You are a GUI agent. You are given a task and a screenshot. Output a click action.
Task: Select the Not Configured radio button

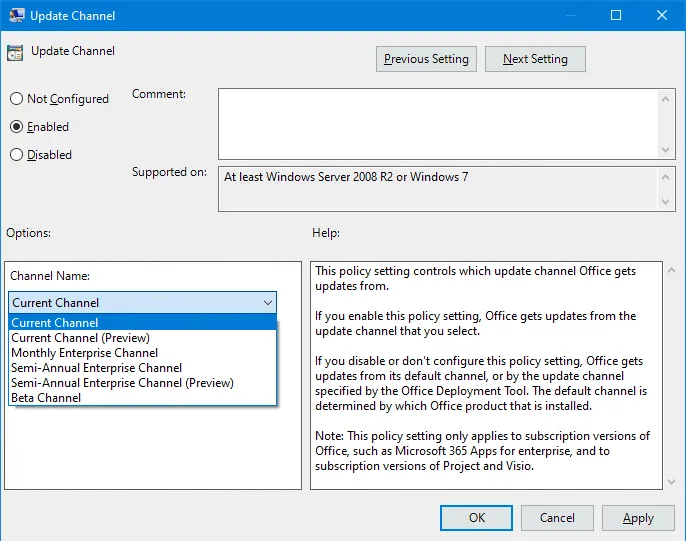[16, 99]
